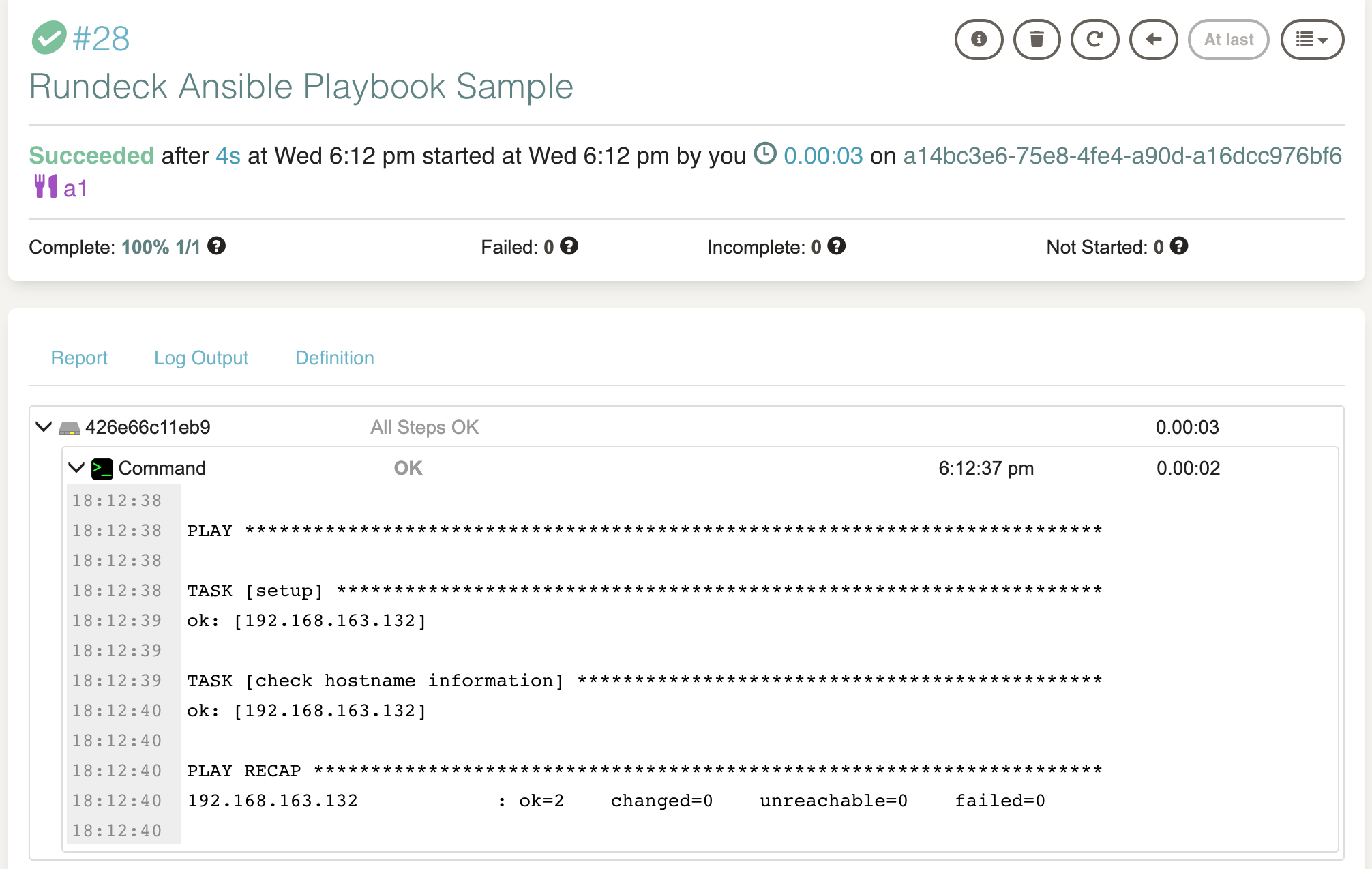
Task: Click the back arrow icon
Action: click(x=1152, y=40)
